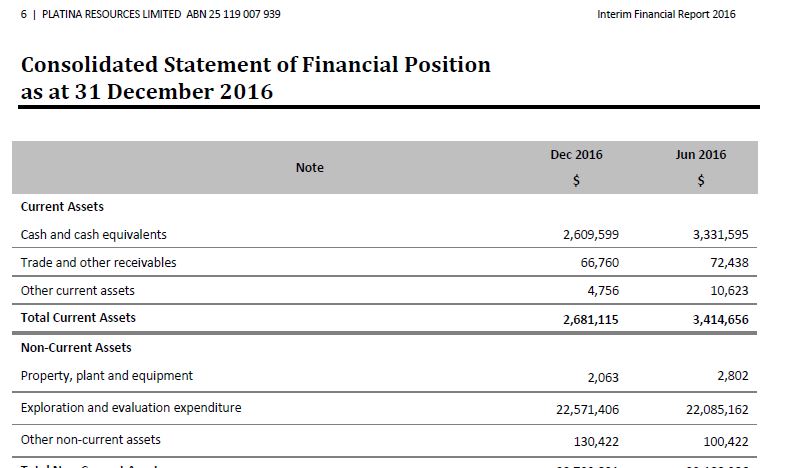Select the Total Current Assets row label

click(78, 318)
